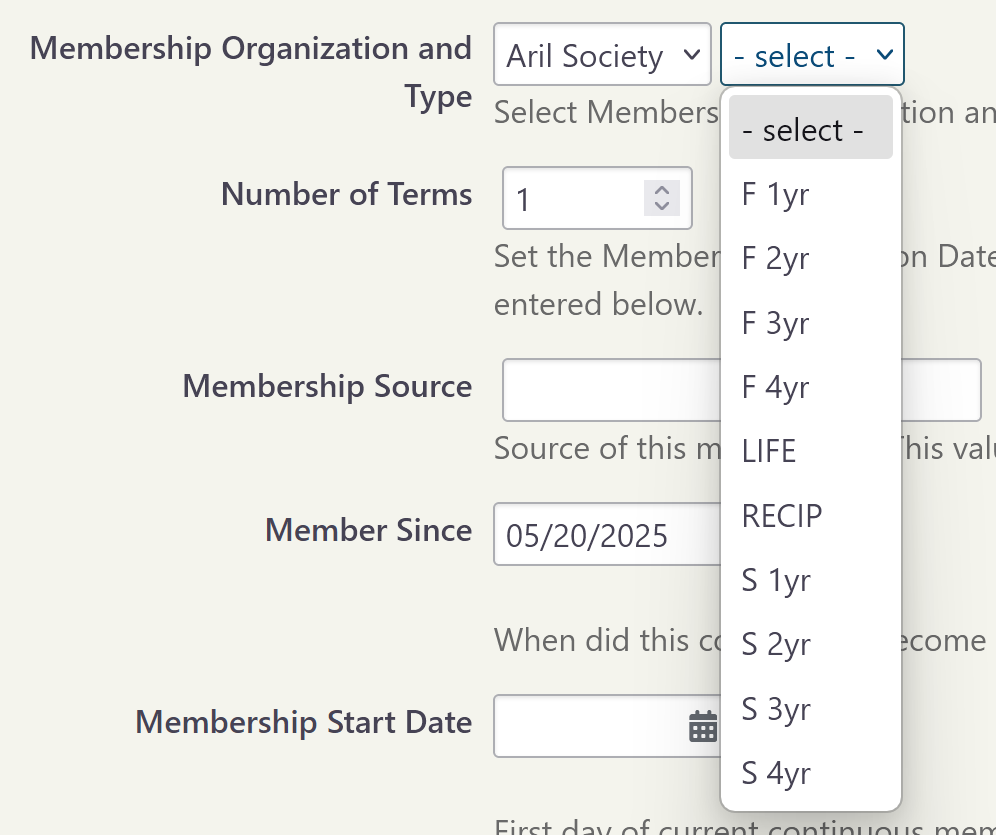
Task: Open the membership type select dropdown
Action: tap(812, 55)
